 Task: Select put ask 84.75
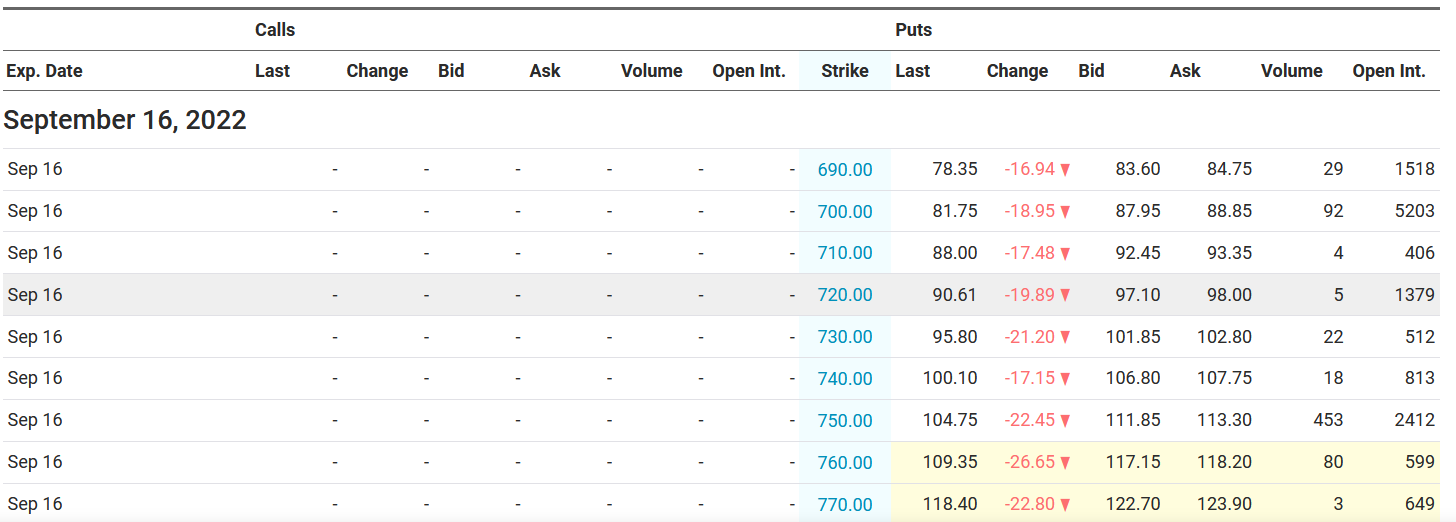coord(1229,169)
